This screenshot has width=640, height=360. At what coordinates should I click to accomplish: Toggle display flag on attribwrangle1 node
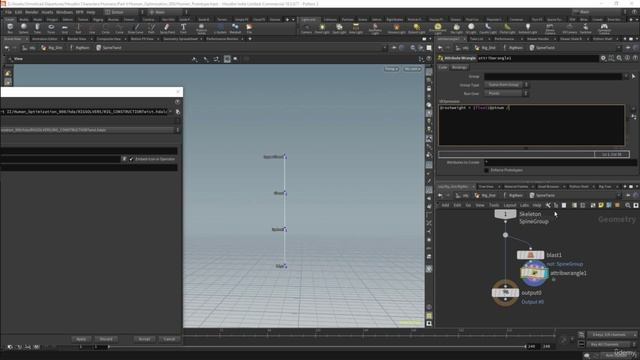546,273
